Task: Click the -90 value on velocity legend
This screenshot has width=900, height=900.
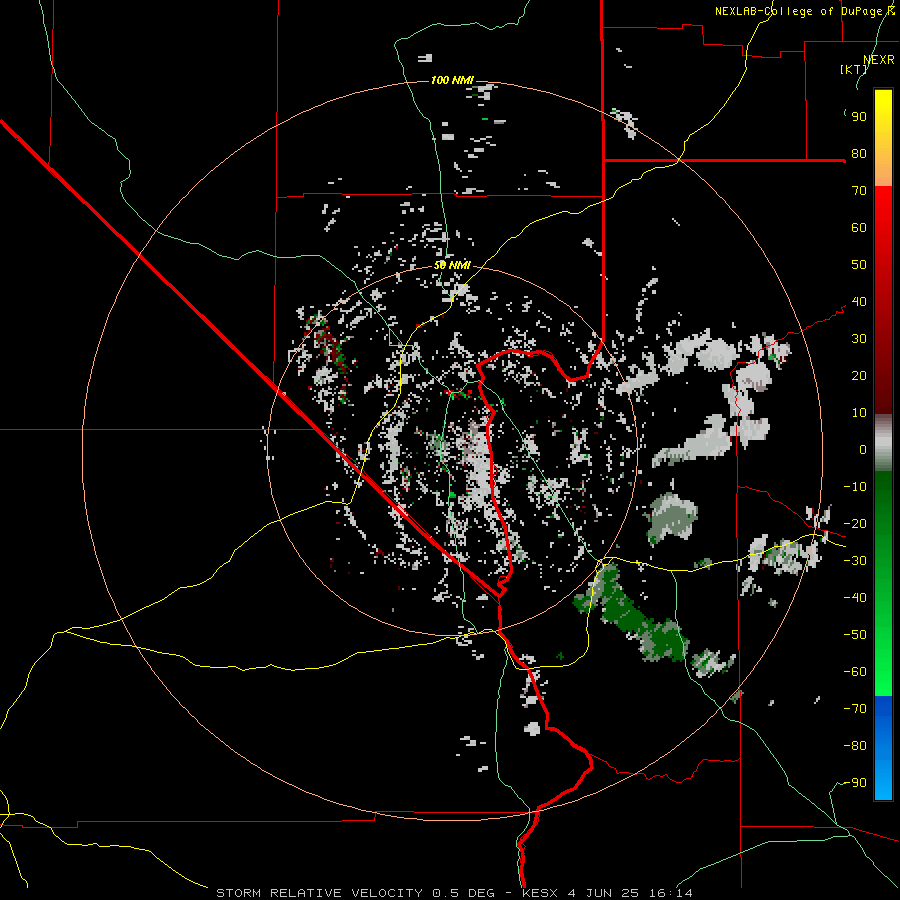Action: tap(855, 783)
